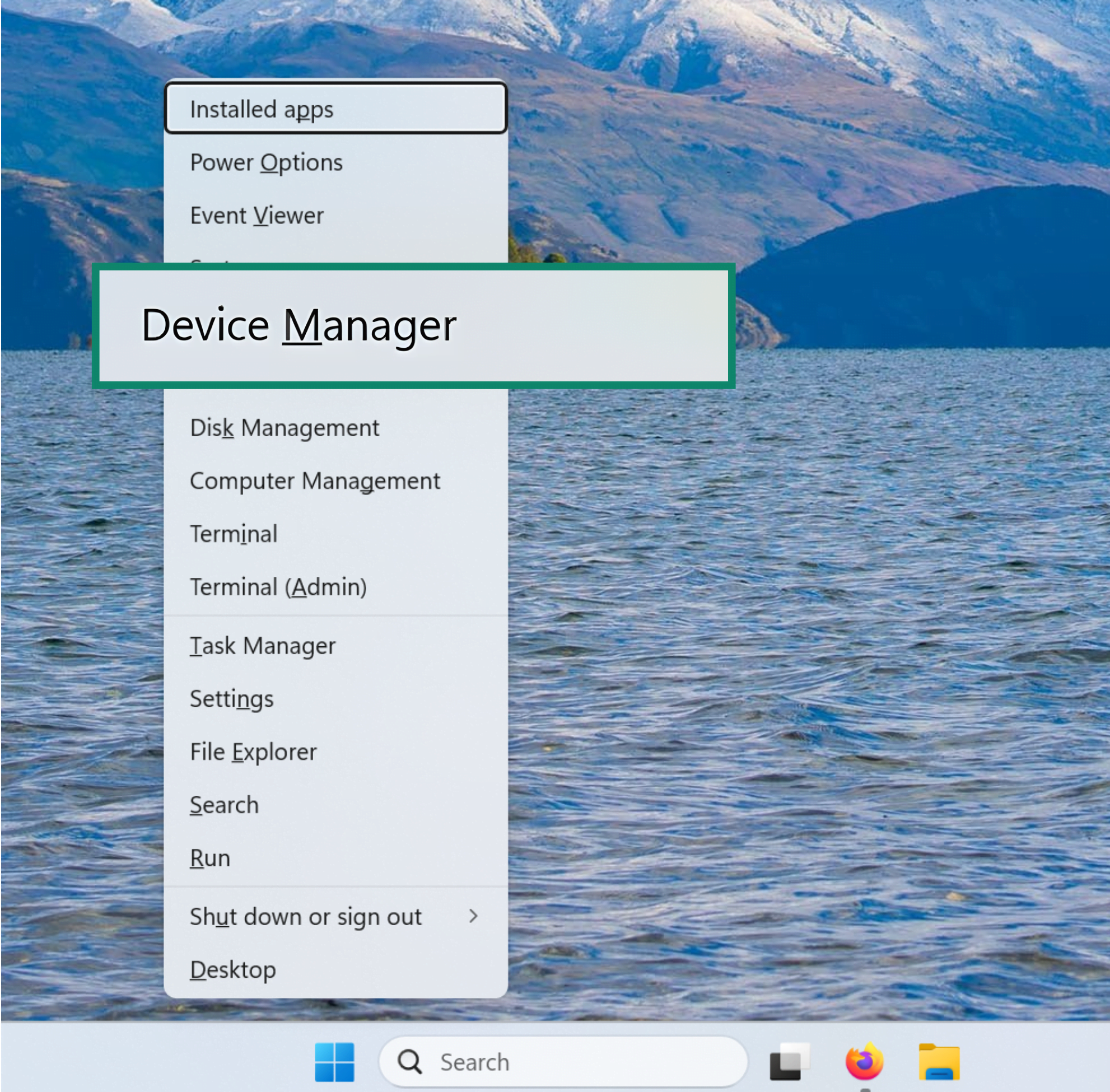This screenshot has height=1092, width=1110.
Task: Open the Start menu from the taskbar
Action: [335, 1062]
